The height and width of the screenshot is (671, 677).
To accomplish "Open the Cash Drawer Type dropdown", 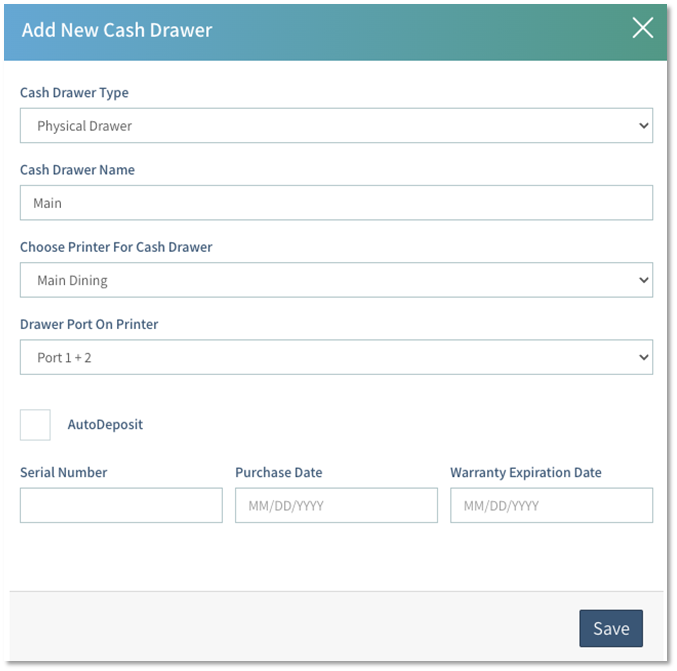I will point(336,126).
